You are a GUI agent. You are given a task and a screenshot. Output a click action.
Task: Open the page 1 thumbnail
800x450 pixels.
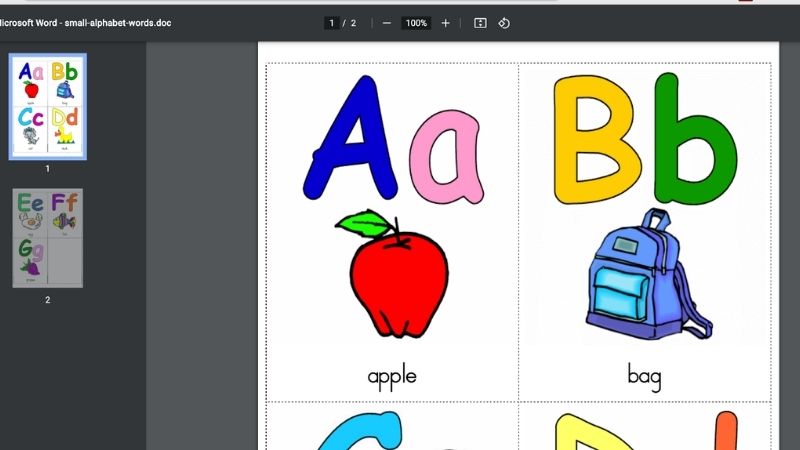(48, 106)
